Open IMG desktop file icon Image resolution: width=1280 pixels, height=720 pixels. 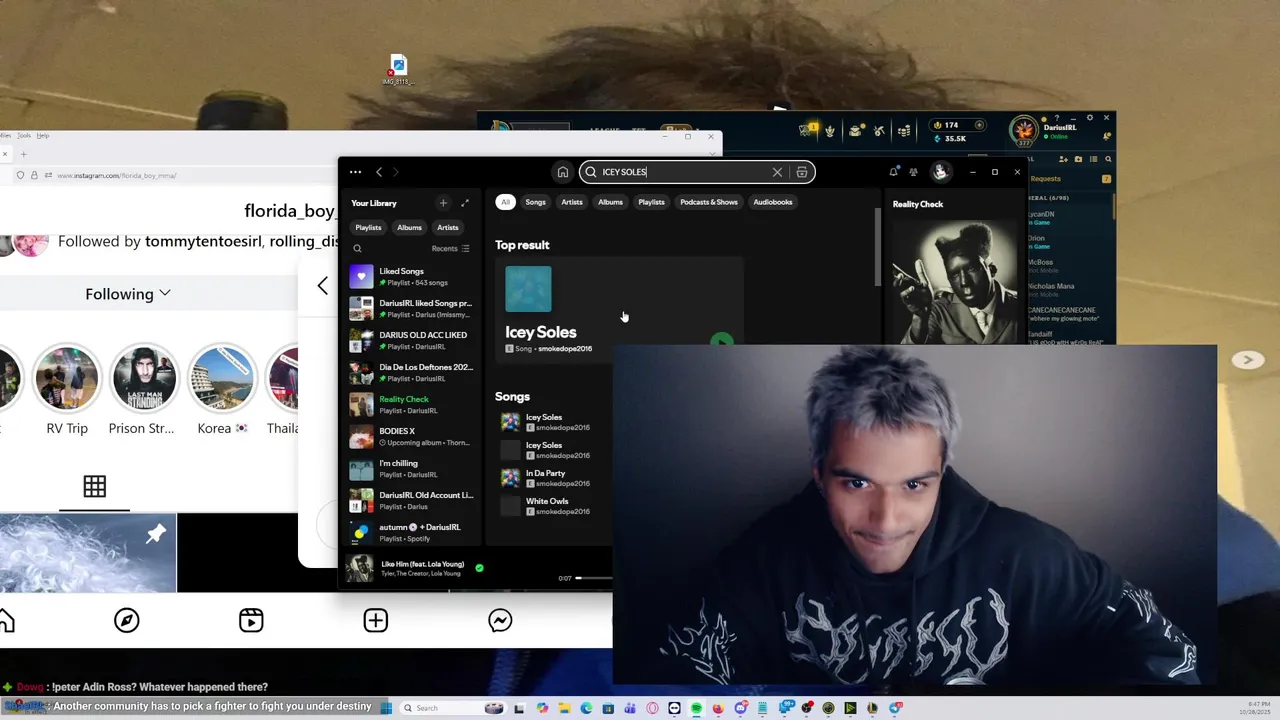[398, 69]
